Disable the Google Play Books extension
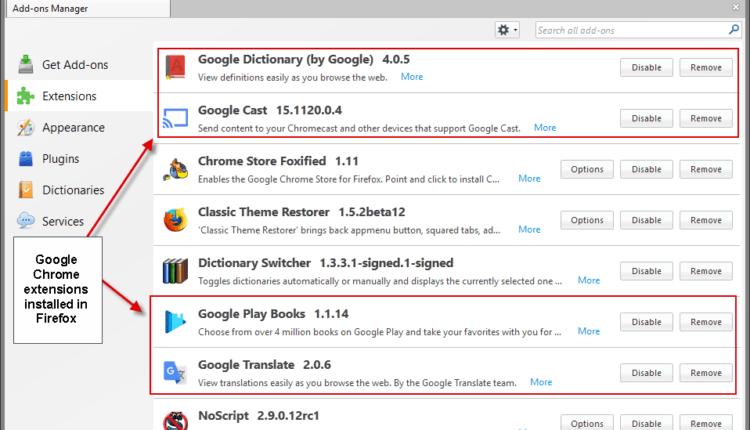The height and width of the screenshot is (430, 750). [x=646, y=322]
